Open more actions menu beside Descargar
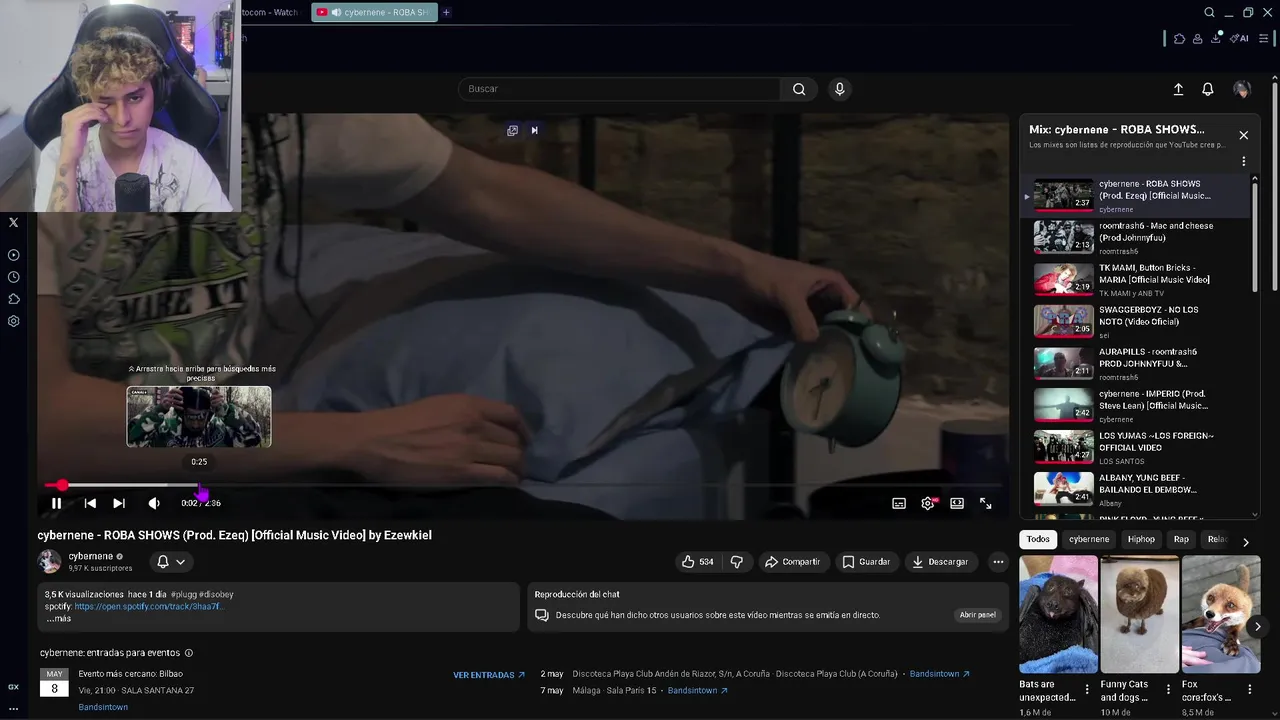Image resolution: width=1280 pixels, height=720 pixels. click(x=998, y=562)
